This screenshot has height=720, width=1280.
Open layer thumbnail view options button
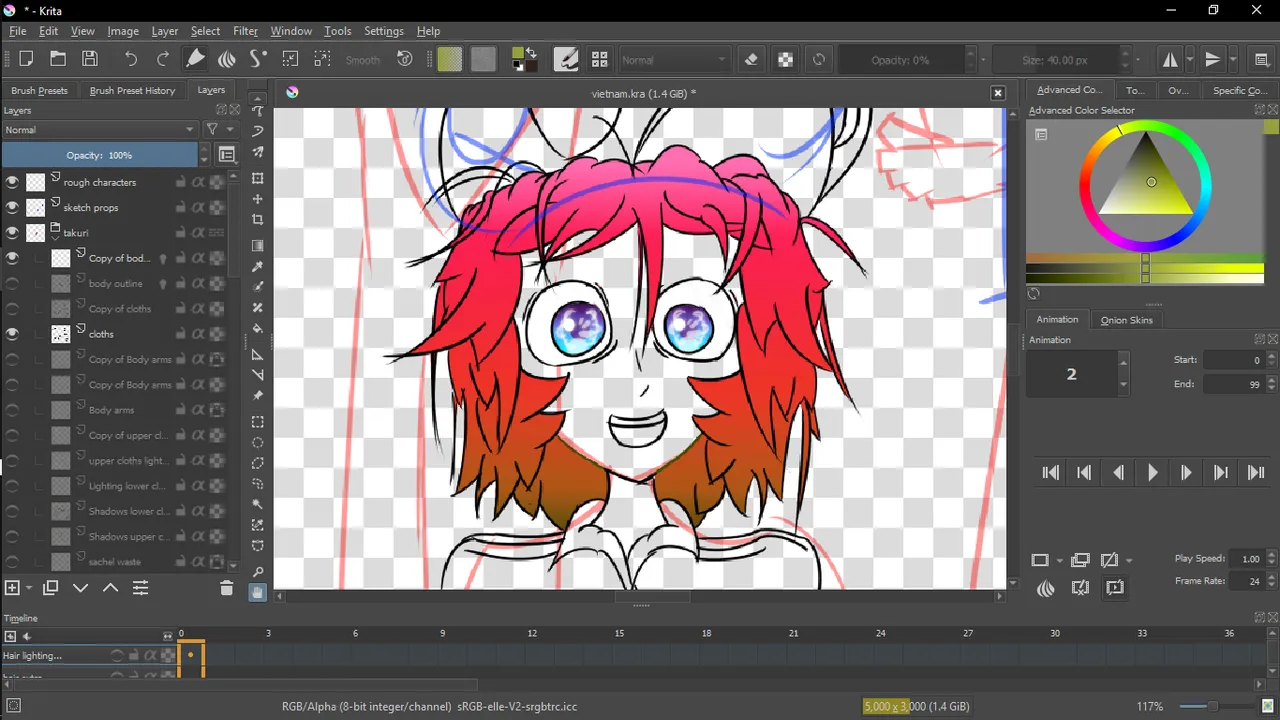pyautogui.click(x=227, y=155)
